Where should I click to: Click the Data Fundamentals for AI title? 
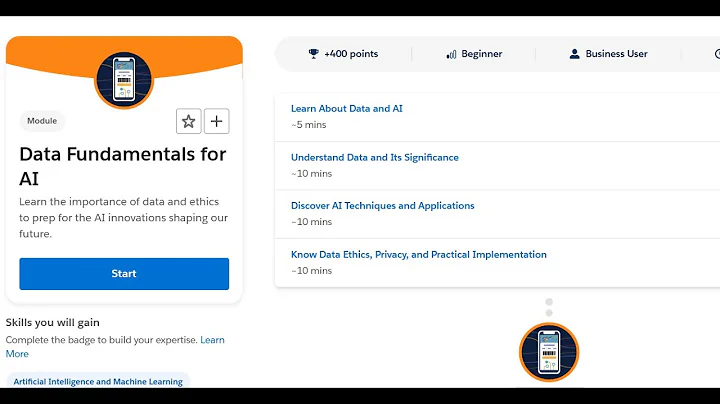point(123,166)
